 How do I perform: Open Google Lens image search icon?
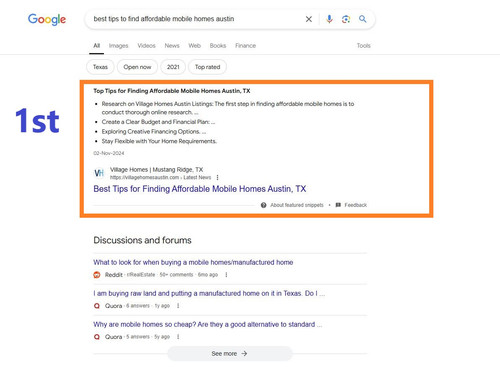(346, 19)
